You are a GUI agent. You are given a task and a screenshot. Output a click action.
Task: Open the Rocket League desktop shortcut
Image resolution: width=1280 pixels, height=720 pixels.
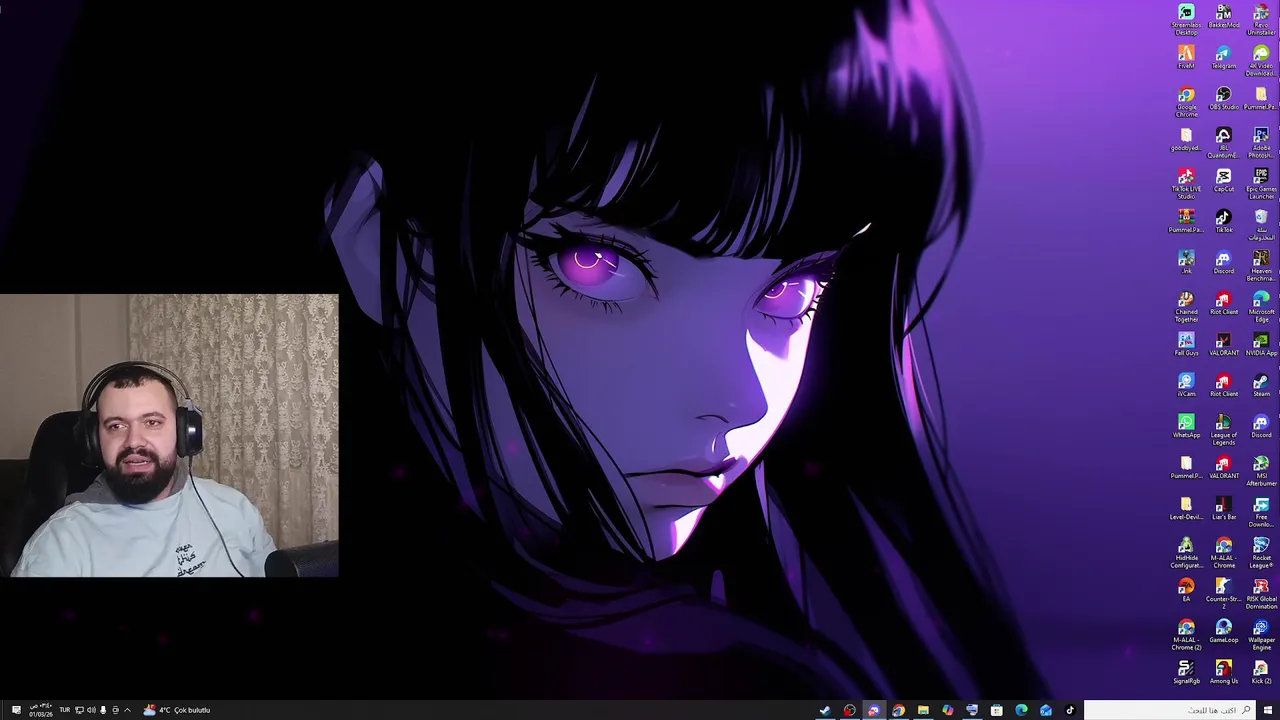pyautogui.click(x=1261, y=553)
